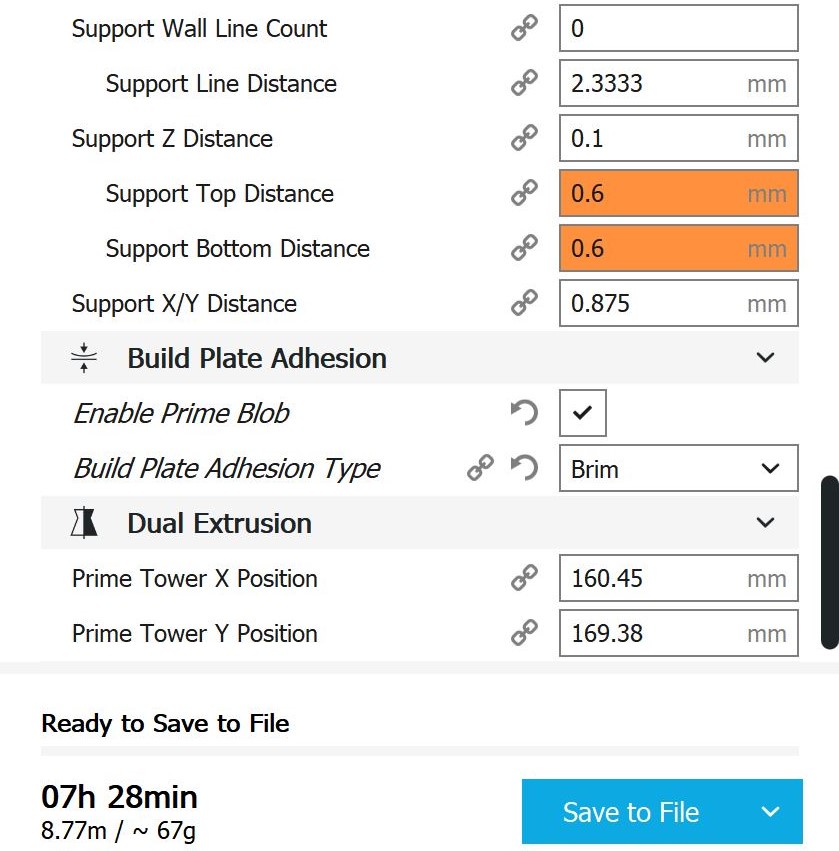Uncheck the Enable Prime Blob checkbox
Image resolution: width=839 pixels, height=851 pixels.
(583, 413)
